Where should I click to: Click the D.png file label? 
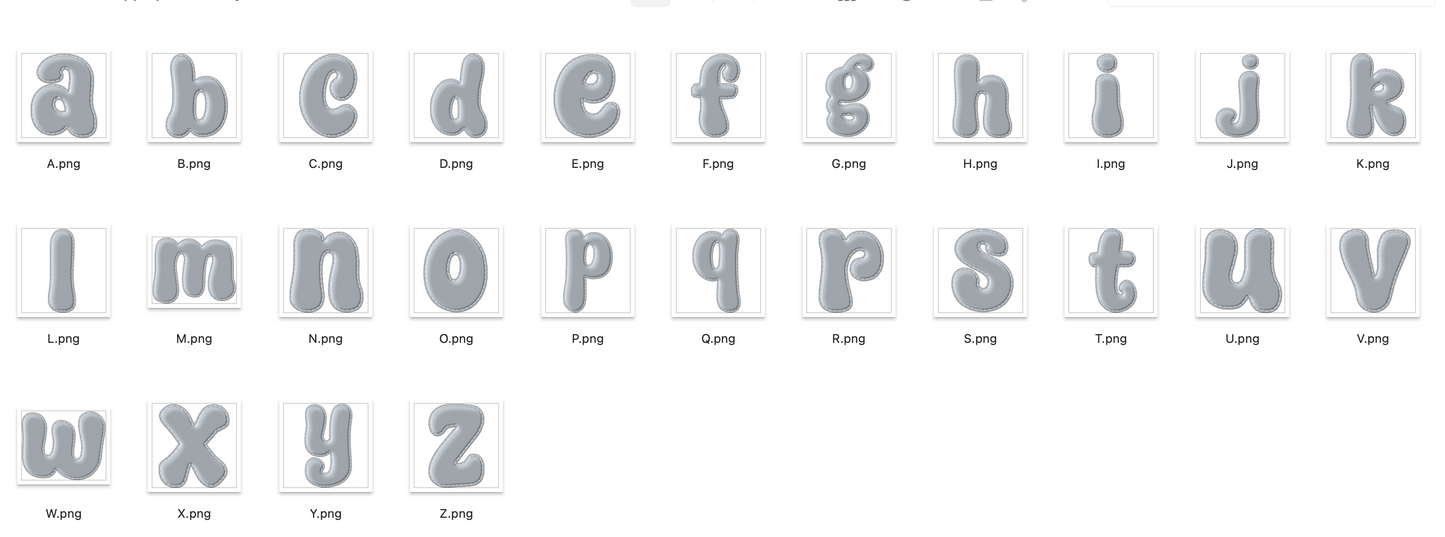[x=456, y=164]
